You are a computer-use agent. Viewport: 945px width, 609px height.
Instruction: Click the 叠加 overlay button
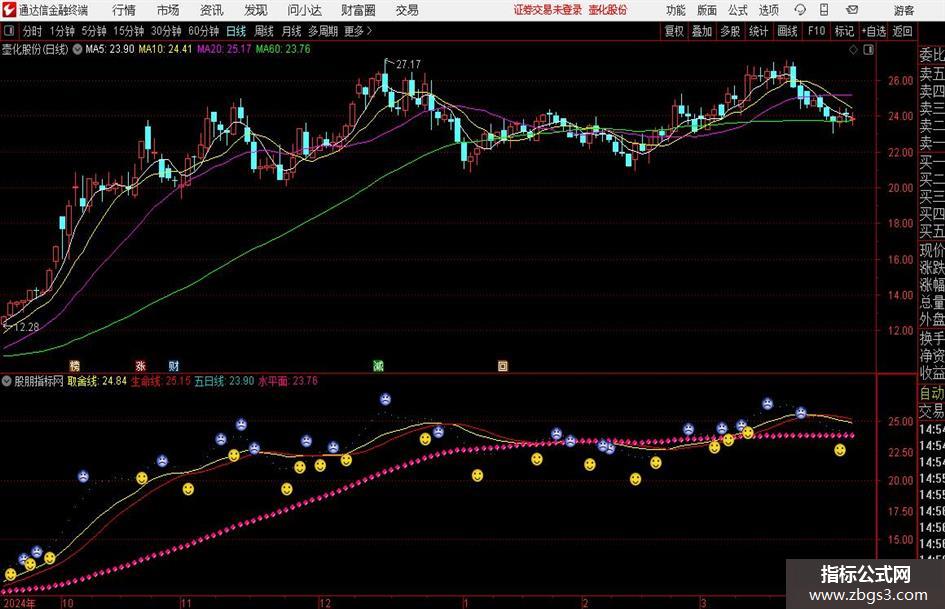702,31
